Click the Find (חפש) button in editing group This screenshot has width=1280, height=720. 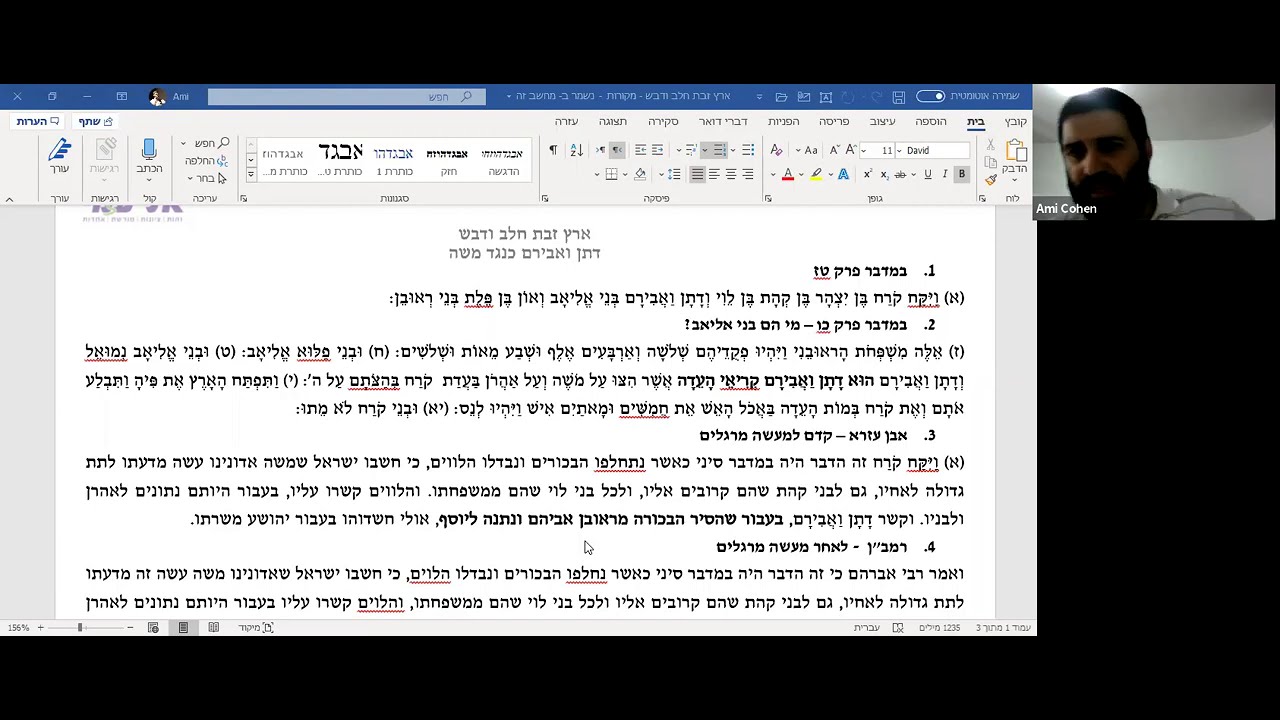pyautogui.click(x=211, y=144)
